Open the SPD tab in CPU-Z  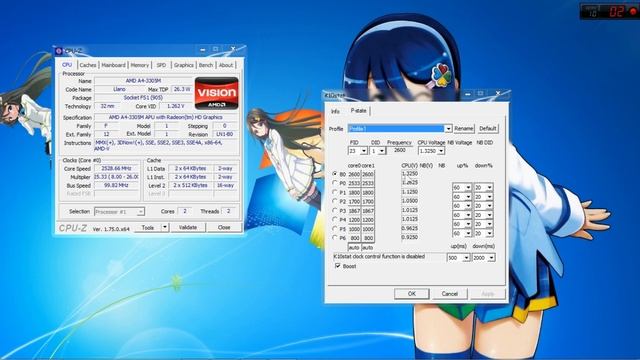[161, 65]
